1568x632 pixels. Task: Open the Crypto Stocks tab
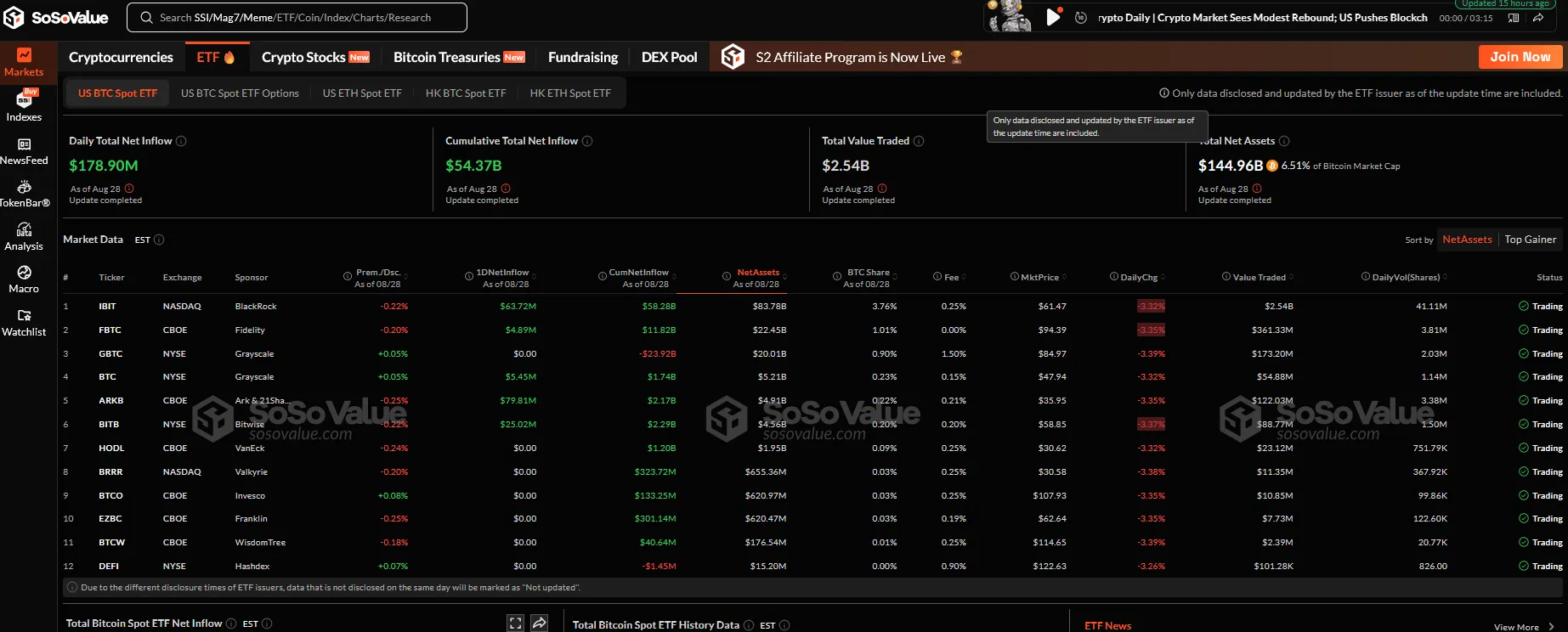(x=315, y=57)
